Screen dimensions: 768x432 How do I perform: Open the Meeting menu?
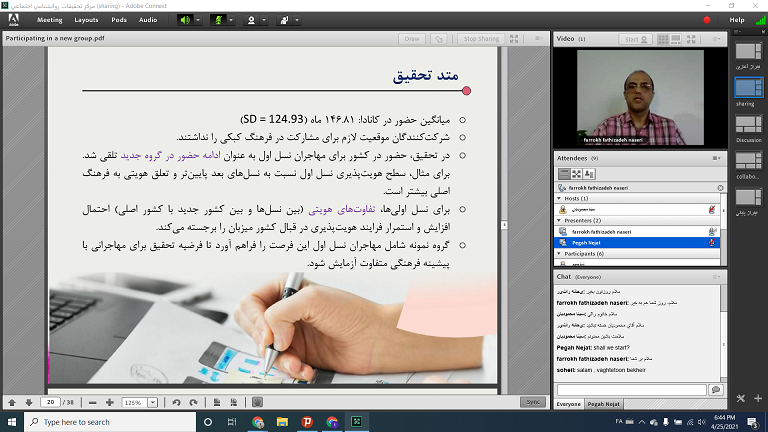[49, 20]
